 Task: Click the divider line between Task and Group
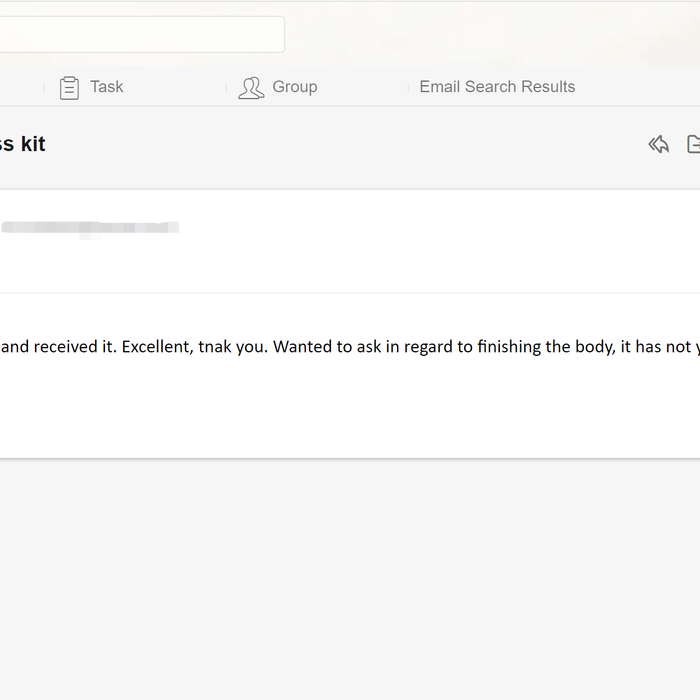(x=226, y=87)
